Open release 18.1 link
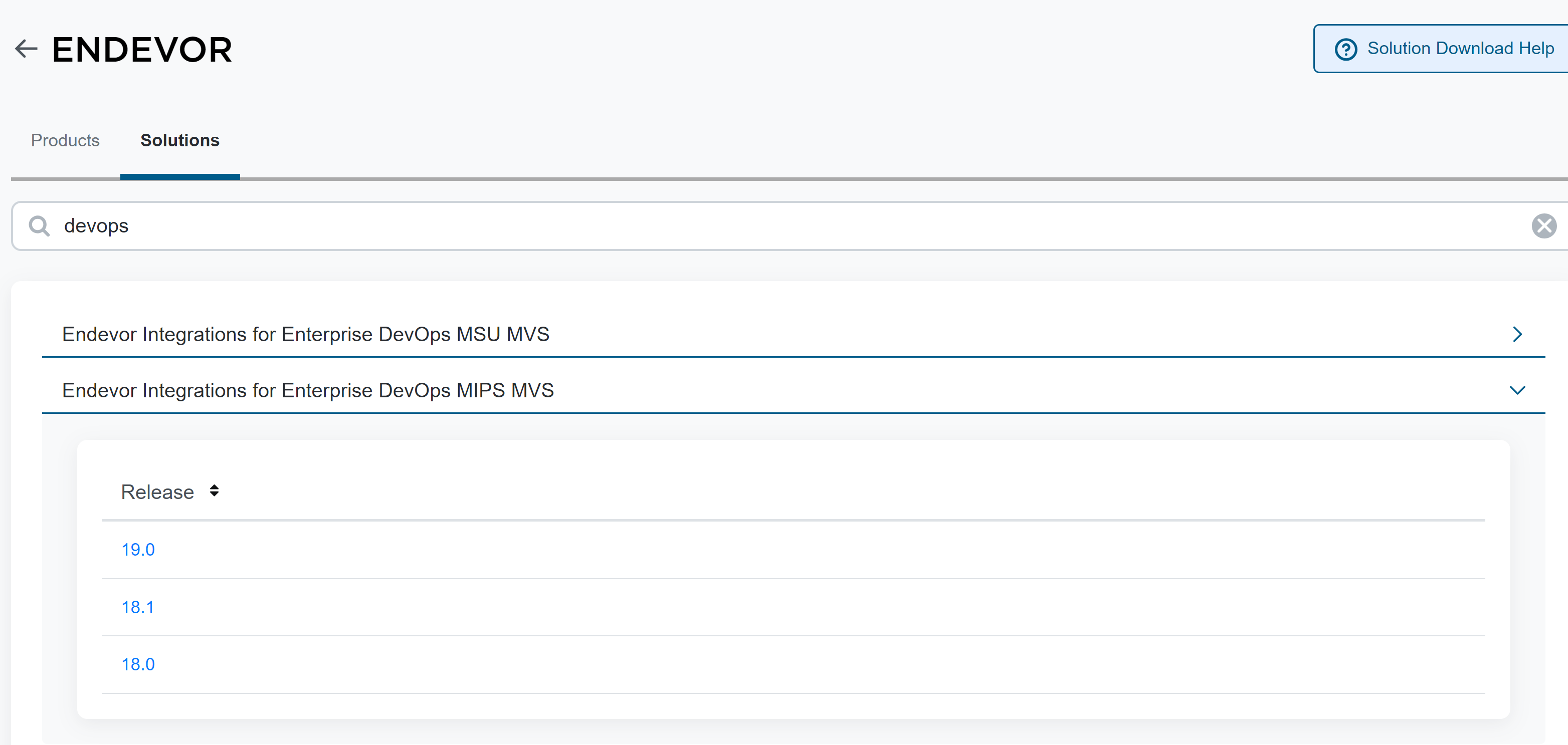Viewport: 1568px width, 745px height. coord(137,607)
